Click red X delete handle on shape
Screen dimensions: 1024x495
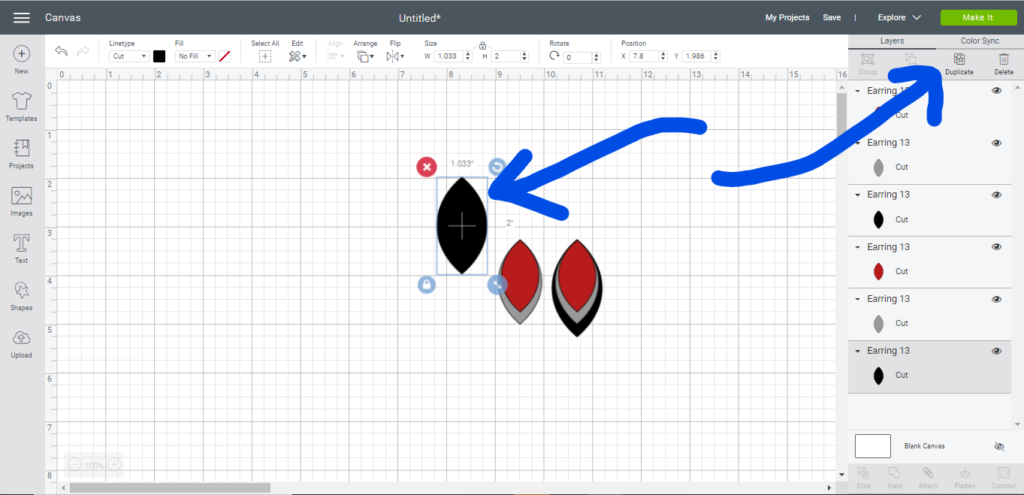tap(426, 167)
